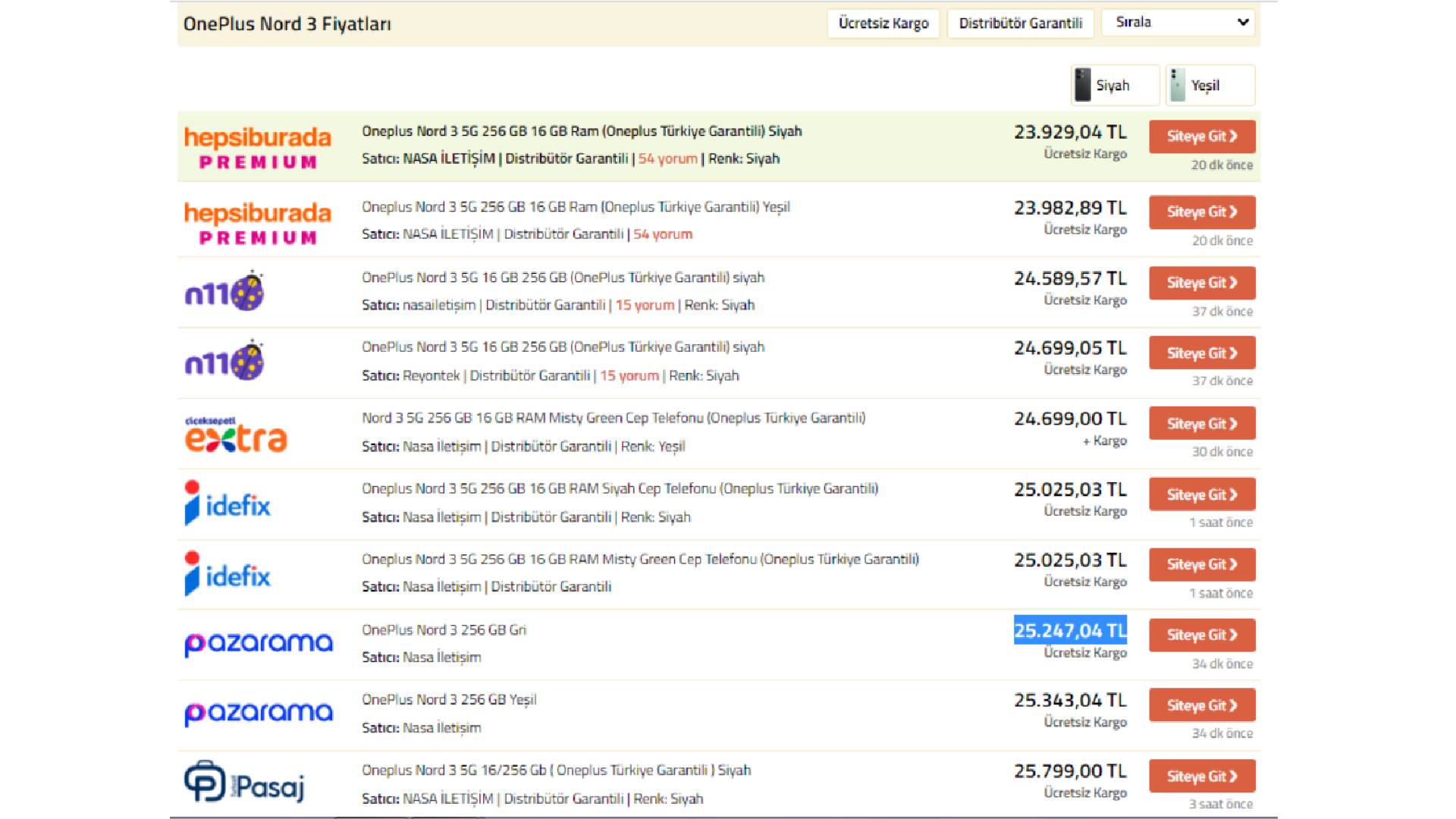Select the Yeşil color swatch filter
This screenshot has height=819, width=1456.
click(1210, 85)
